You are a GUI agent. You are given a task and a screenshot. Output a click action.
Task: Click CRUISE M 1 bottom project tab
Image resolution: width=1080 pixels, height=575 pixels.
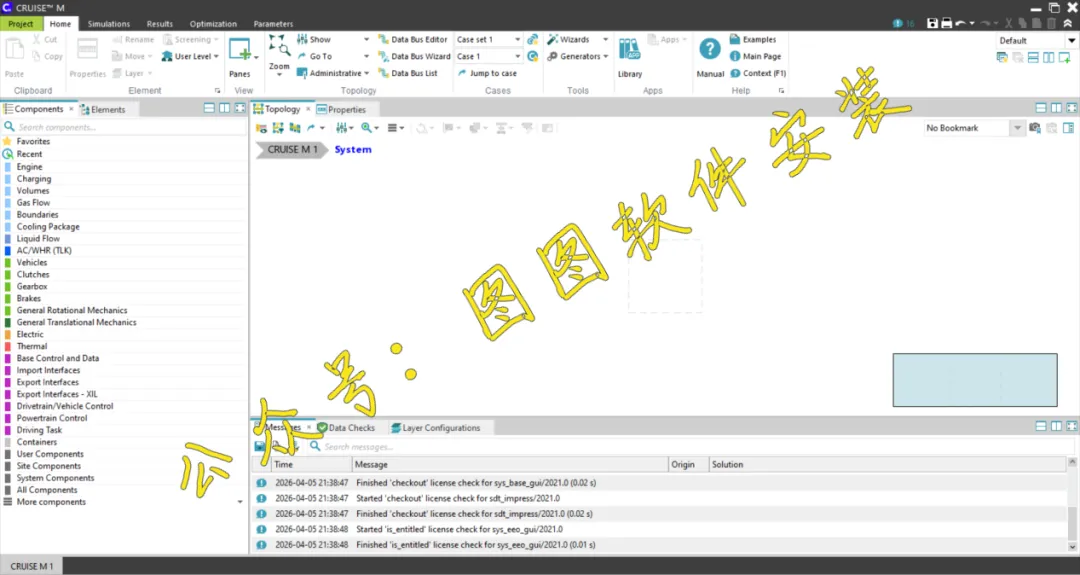coord(32,566)
